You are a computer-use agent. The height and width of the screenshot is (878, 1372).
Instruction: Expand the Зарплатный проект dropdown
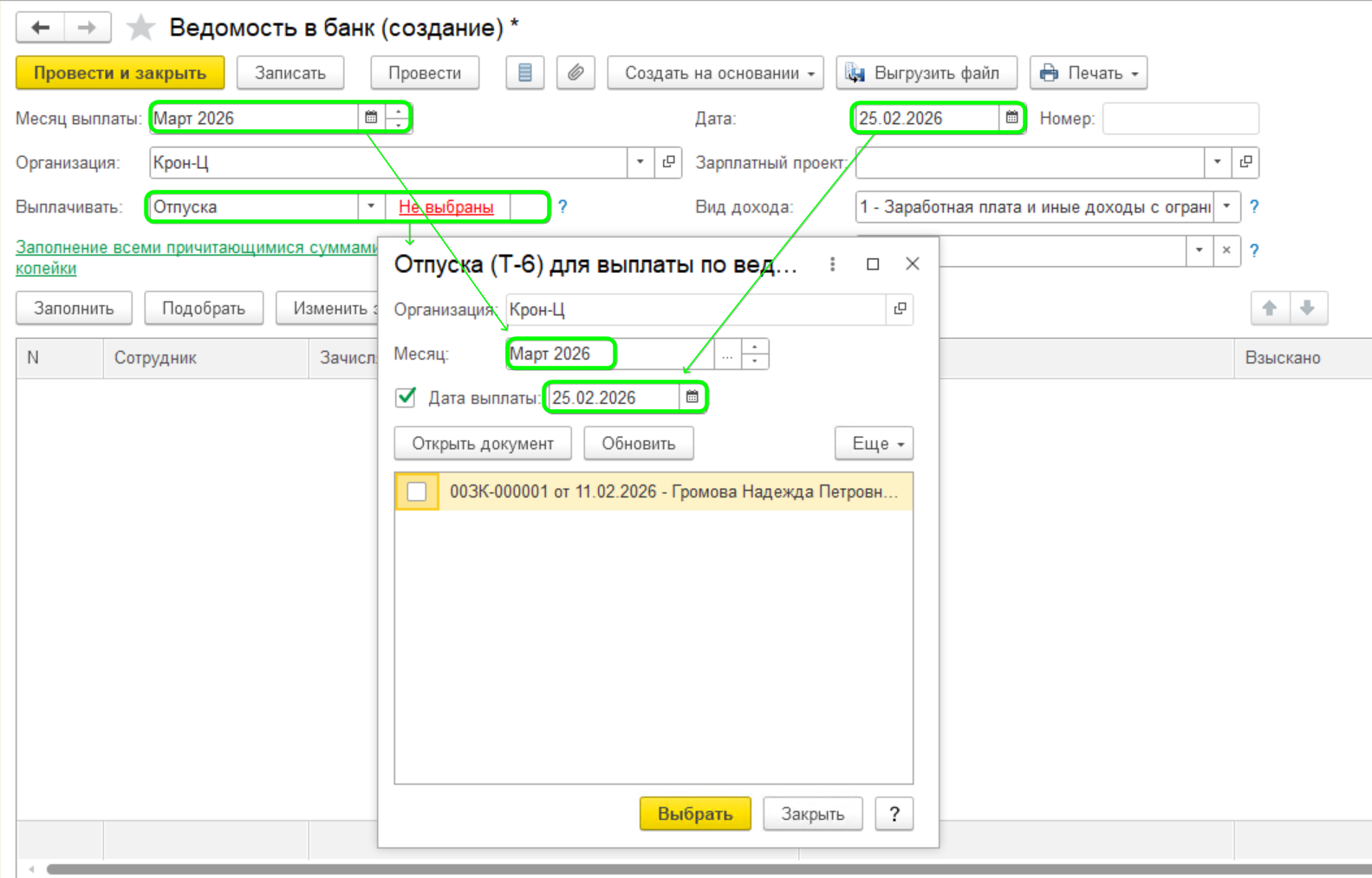click(1217, 162)
